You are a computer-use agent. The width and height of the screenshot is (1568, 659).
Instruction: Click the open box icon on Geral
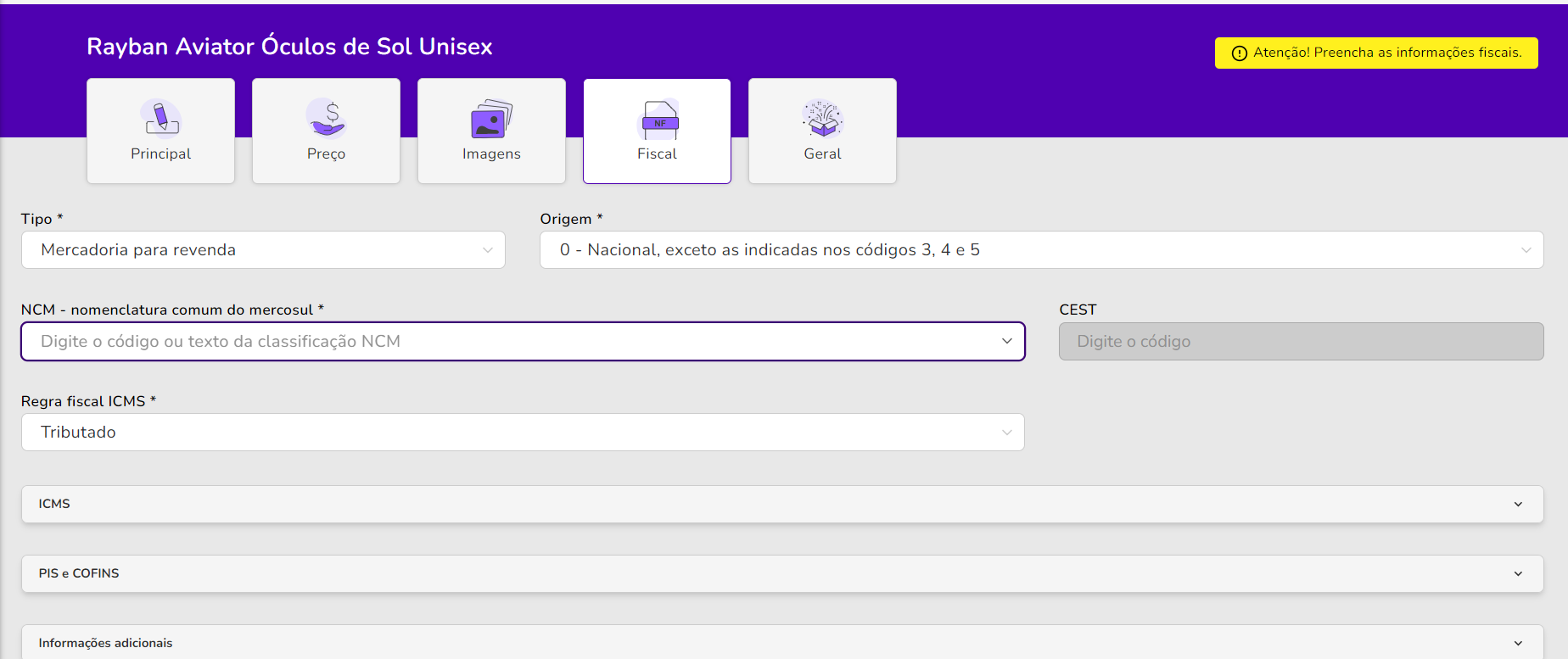(x=823, y=118)
